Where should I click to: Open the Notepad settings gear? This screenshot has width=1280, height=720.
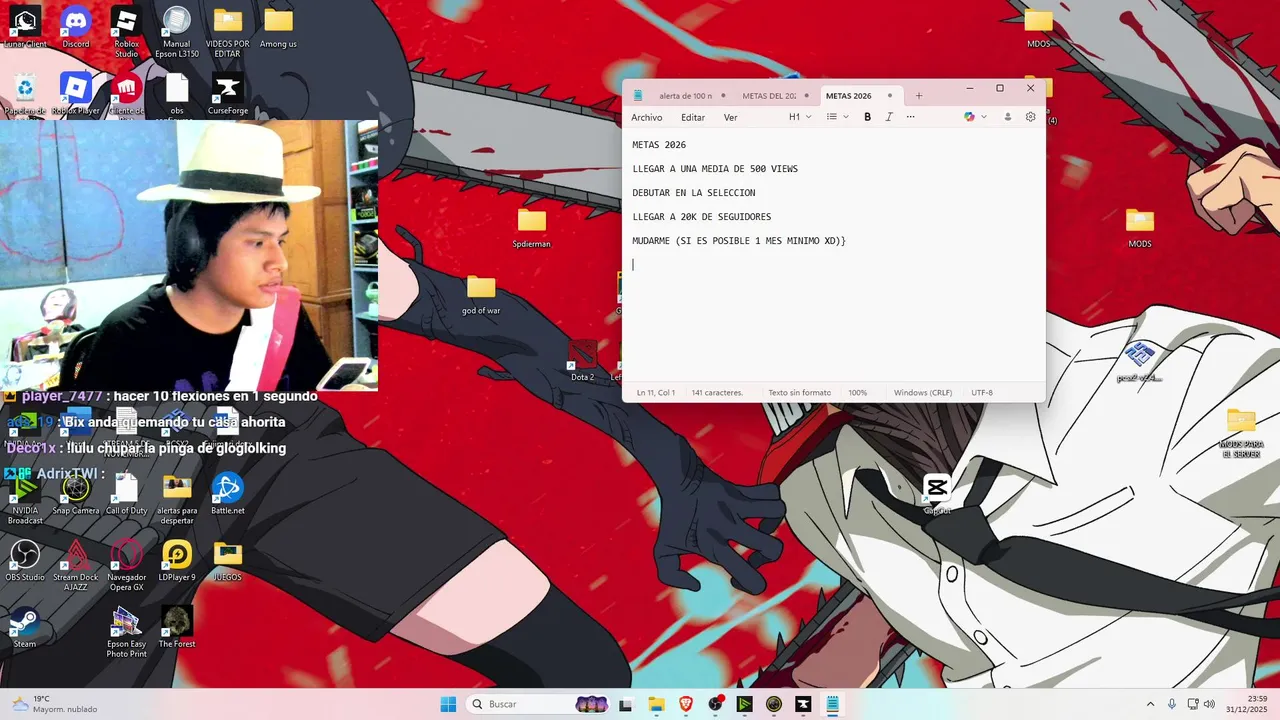point(1030,117)
